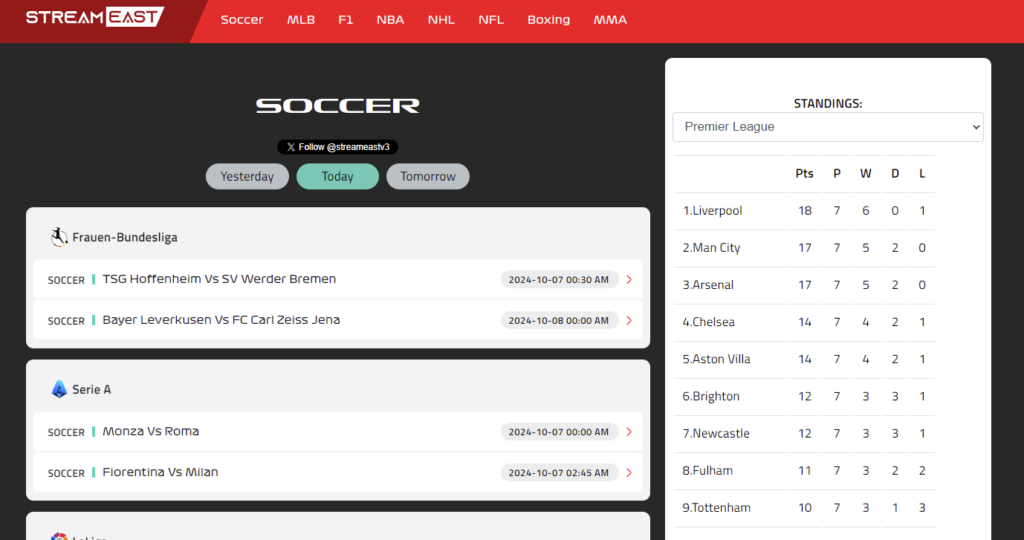This screenshot has height=540, width=1024.
Task: Follow @streameastv3 on X
Action: coord(337,147)
